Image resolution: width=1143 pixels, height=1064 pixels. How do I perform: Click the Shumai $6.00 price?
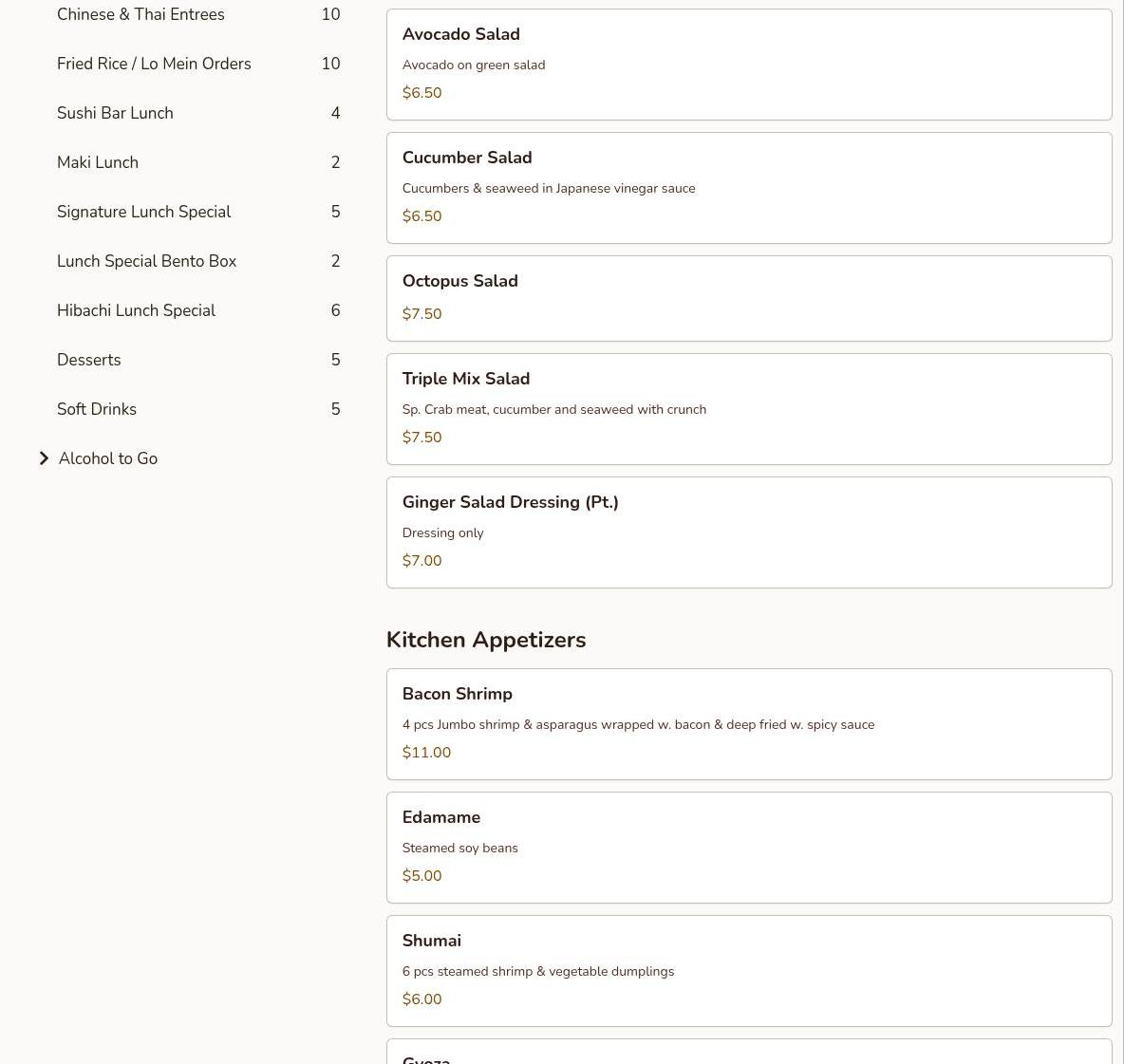pos(422,999)
